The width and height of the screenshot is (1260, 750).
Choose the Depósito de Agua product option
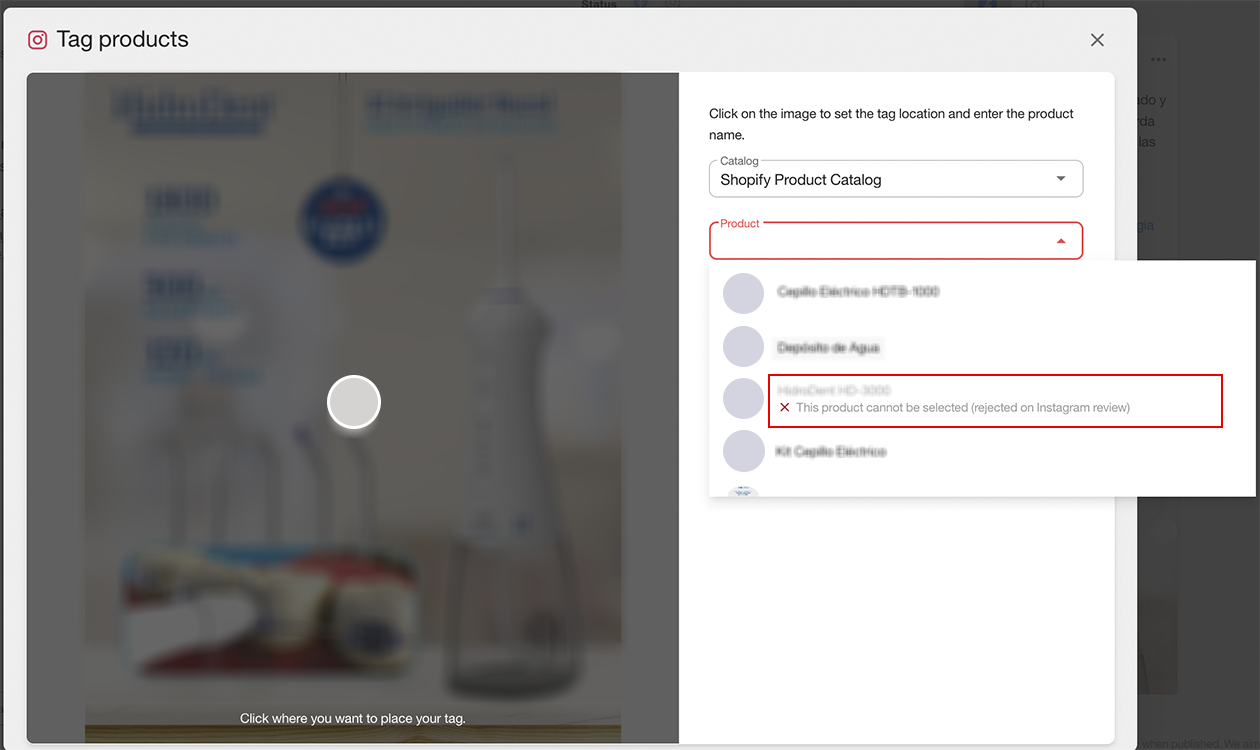828,347
